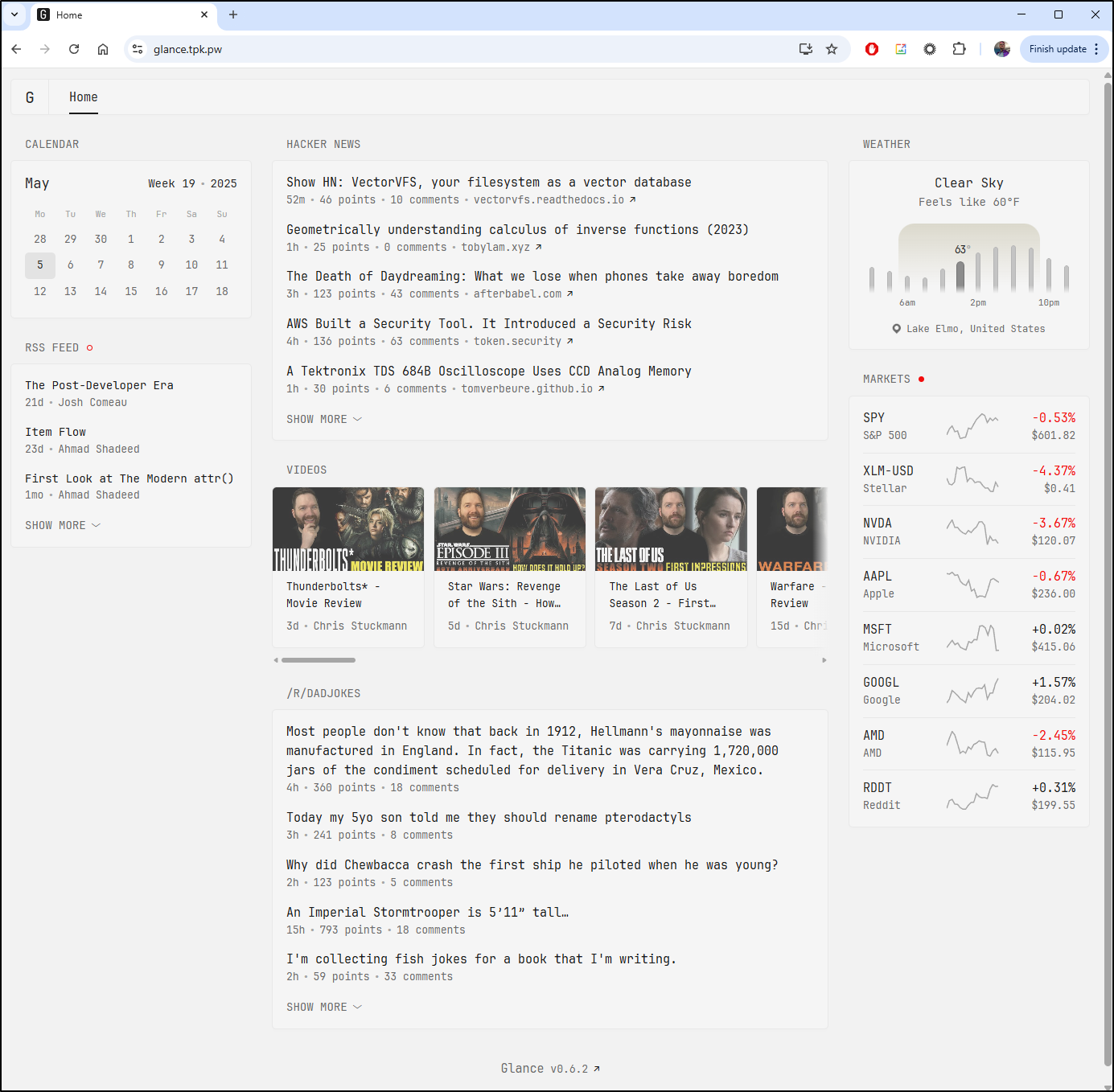Open the fish jokes book post
The width and height of the screenshot is (1114, 1092).
click(x=481, y=959)
